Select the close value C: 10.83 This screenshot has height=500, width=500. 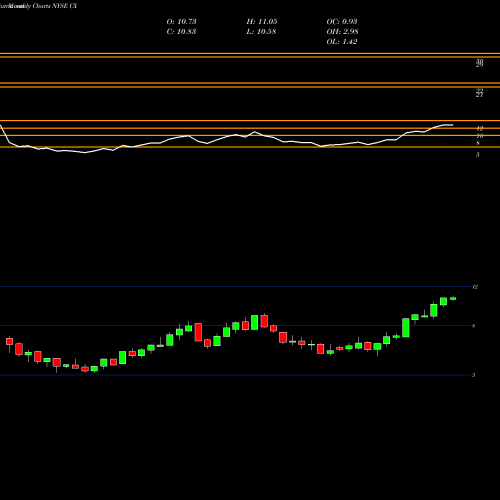181,32
